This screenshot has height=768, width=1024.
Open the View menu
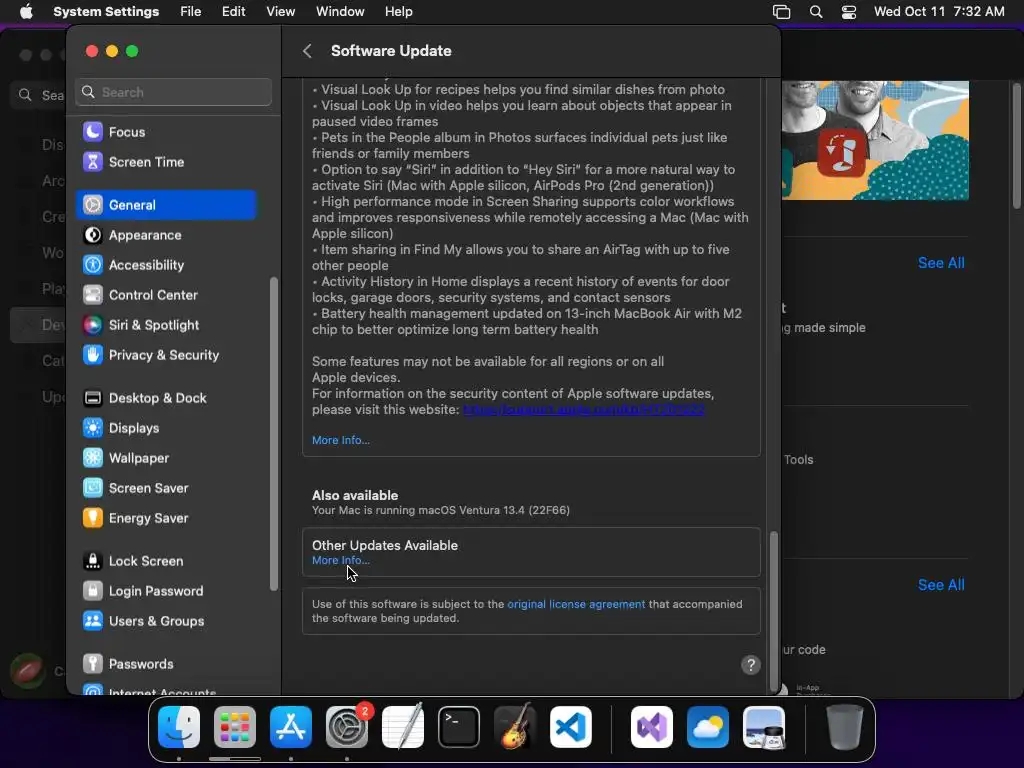click(280, 12)
